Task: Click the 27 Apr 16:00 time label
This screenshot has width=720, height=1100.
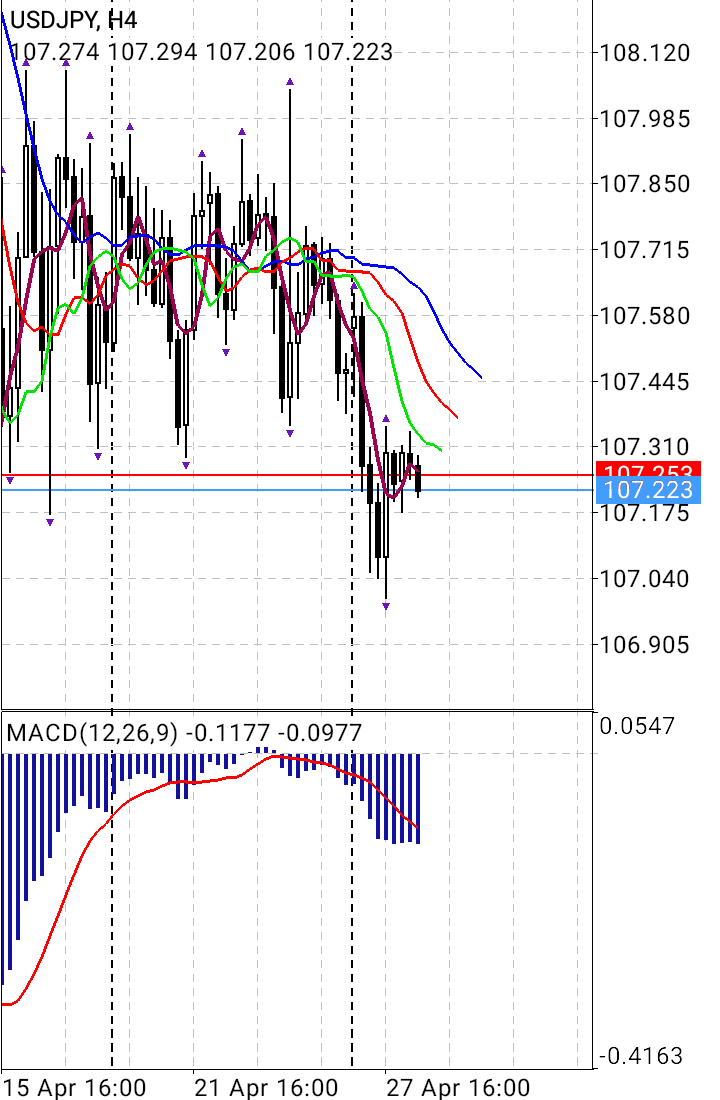Action: point(458,1088)
